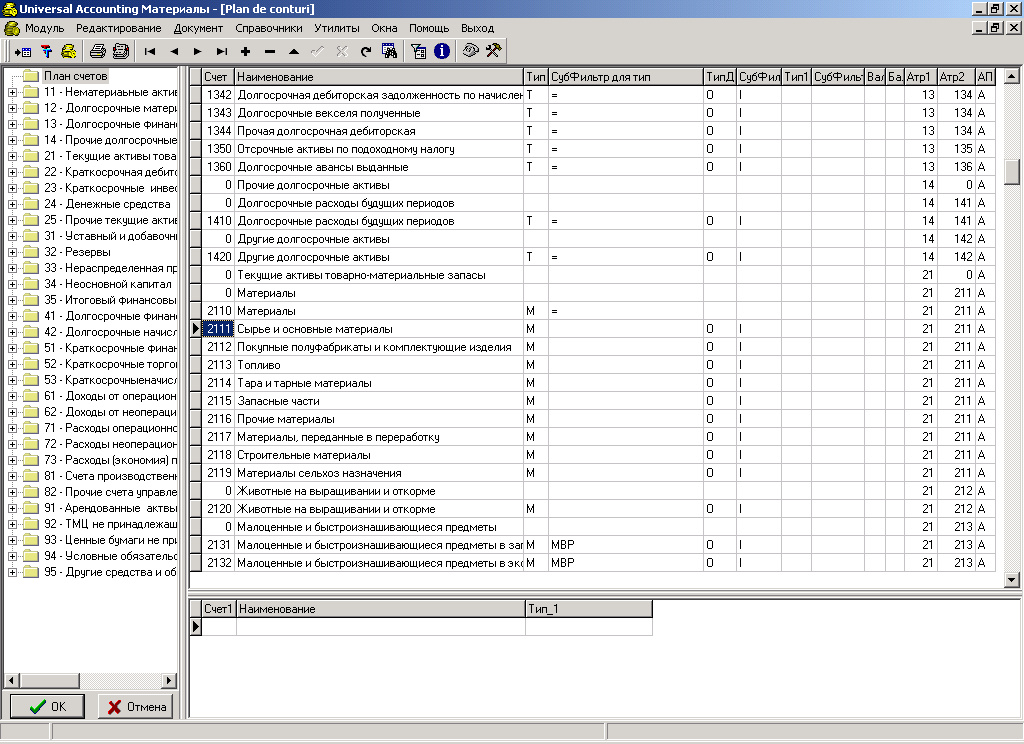Screen dimensions: 1024x744
Task: Click the red and blue filter funnel icon
Action: (x=46, y=51)
